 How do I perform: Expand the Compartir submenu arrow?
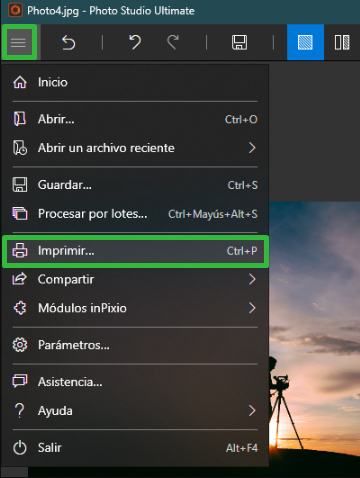[x=252, y=279]
